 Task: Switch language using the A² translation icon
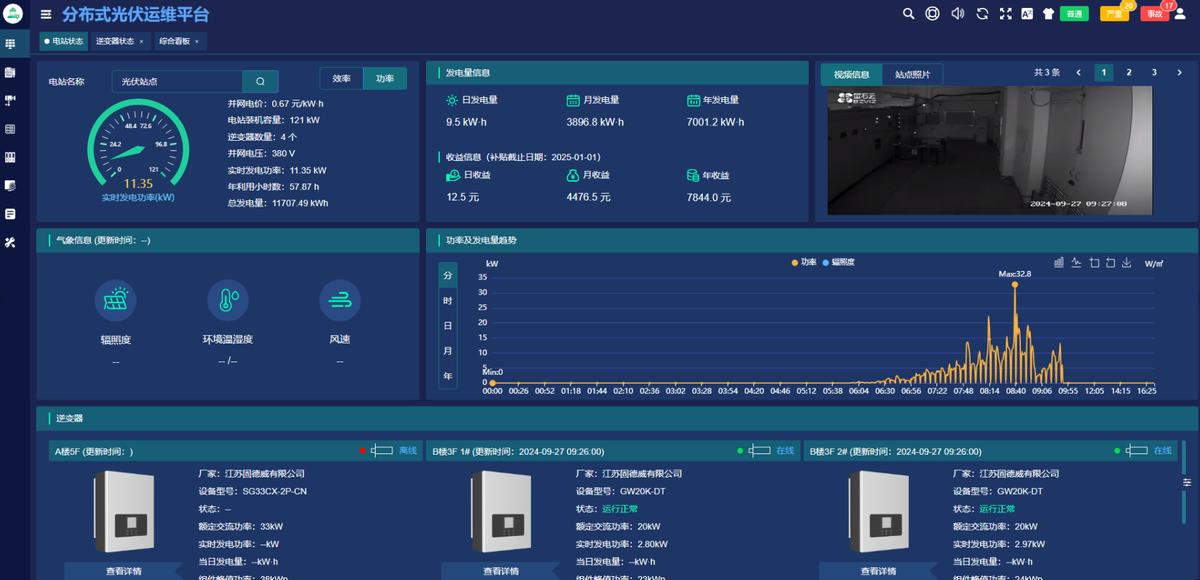coord(1027,15)
